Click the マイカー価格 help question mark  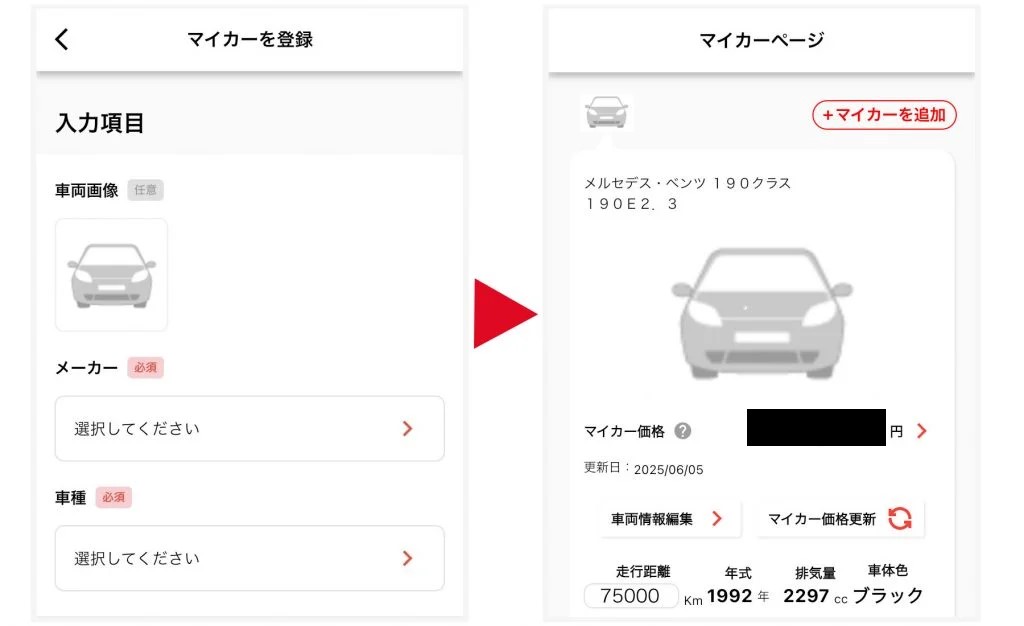point(682,431)
